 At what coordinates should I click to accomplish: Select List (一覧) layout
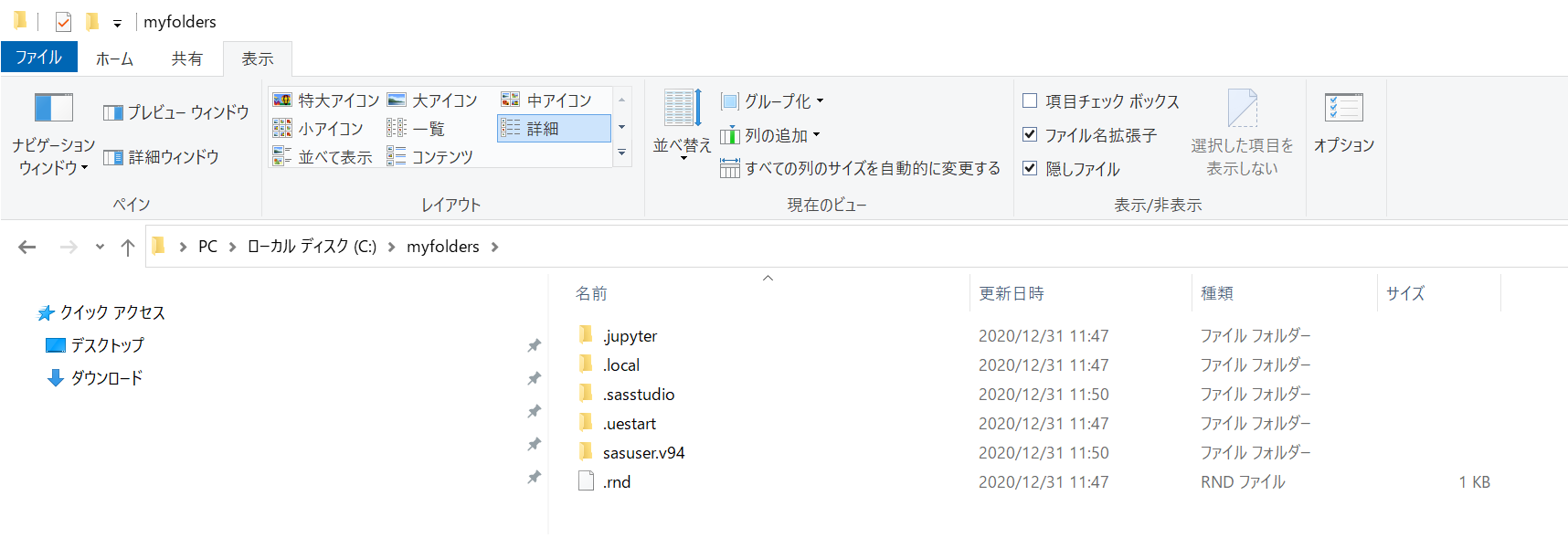click(x=416, y=129)
